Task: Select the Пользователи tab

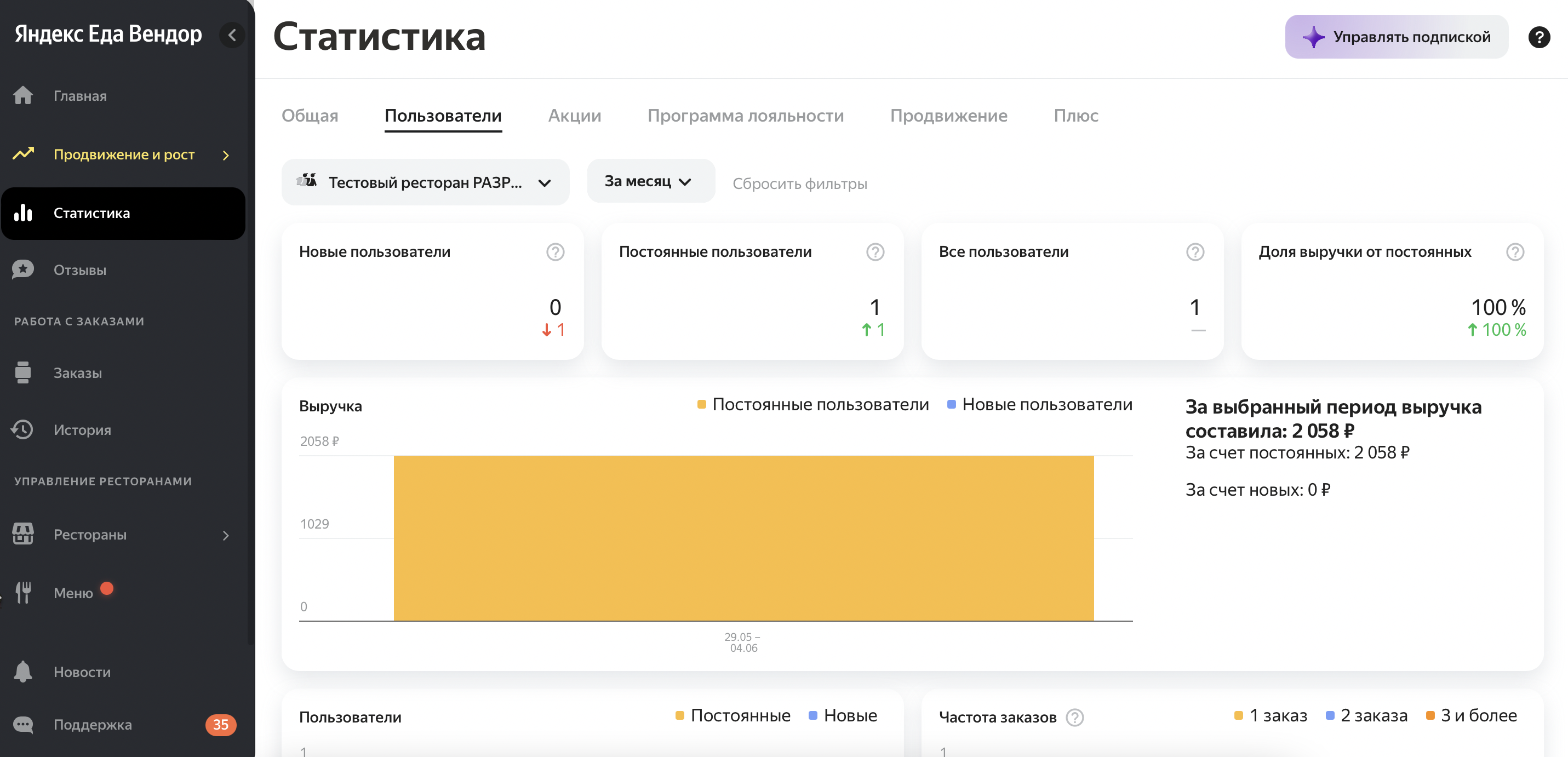Action: pos(443,116)
